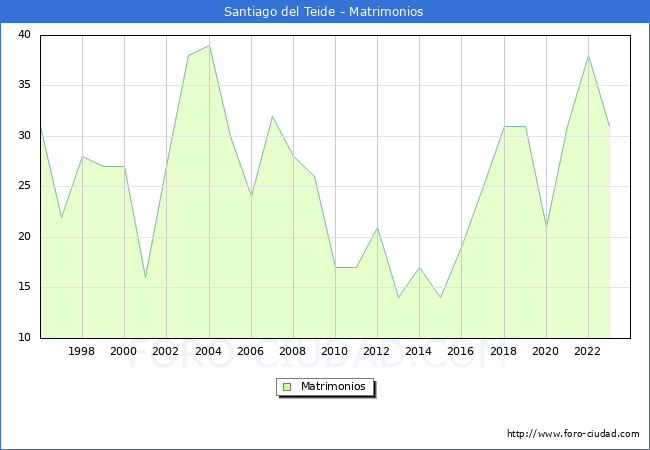This screenshot has height=450, width=650.
Task: Click the 2010 x-axis label
Action: [x=335, y=352]
